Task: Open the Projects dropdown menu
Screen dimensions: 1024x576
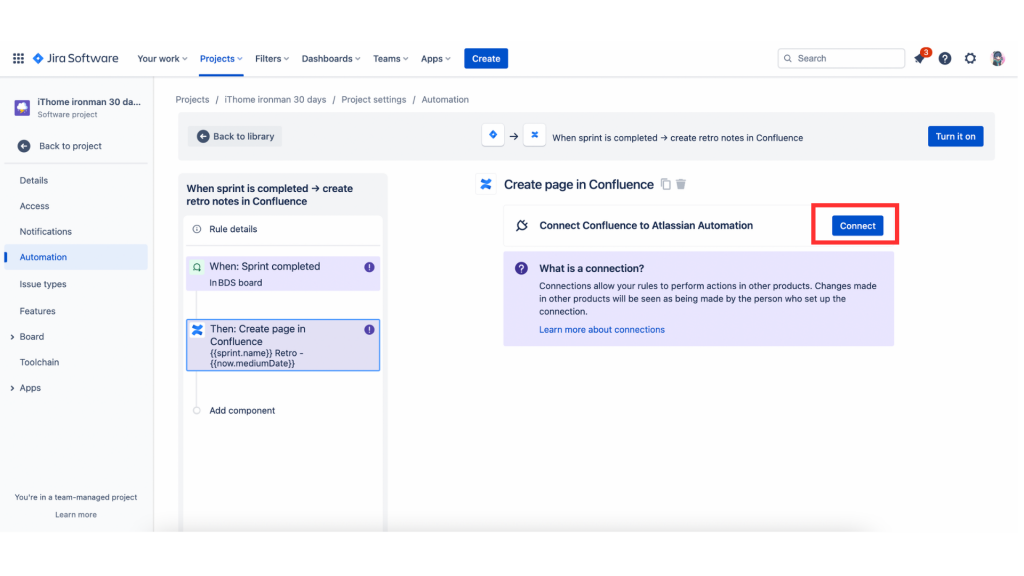Action: [x=221, y=59]
